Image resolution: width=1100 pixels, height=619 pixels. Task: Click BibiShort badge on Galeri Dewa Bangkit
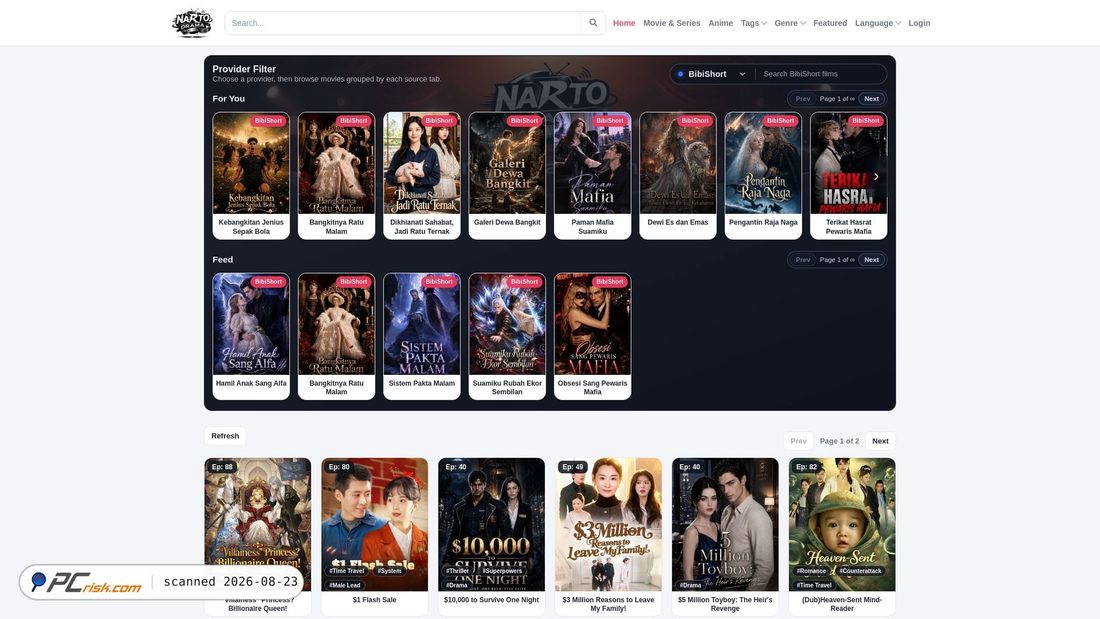[524, 121]
